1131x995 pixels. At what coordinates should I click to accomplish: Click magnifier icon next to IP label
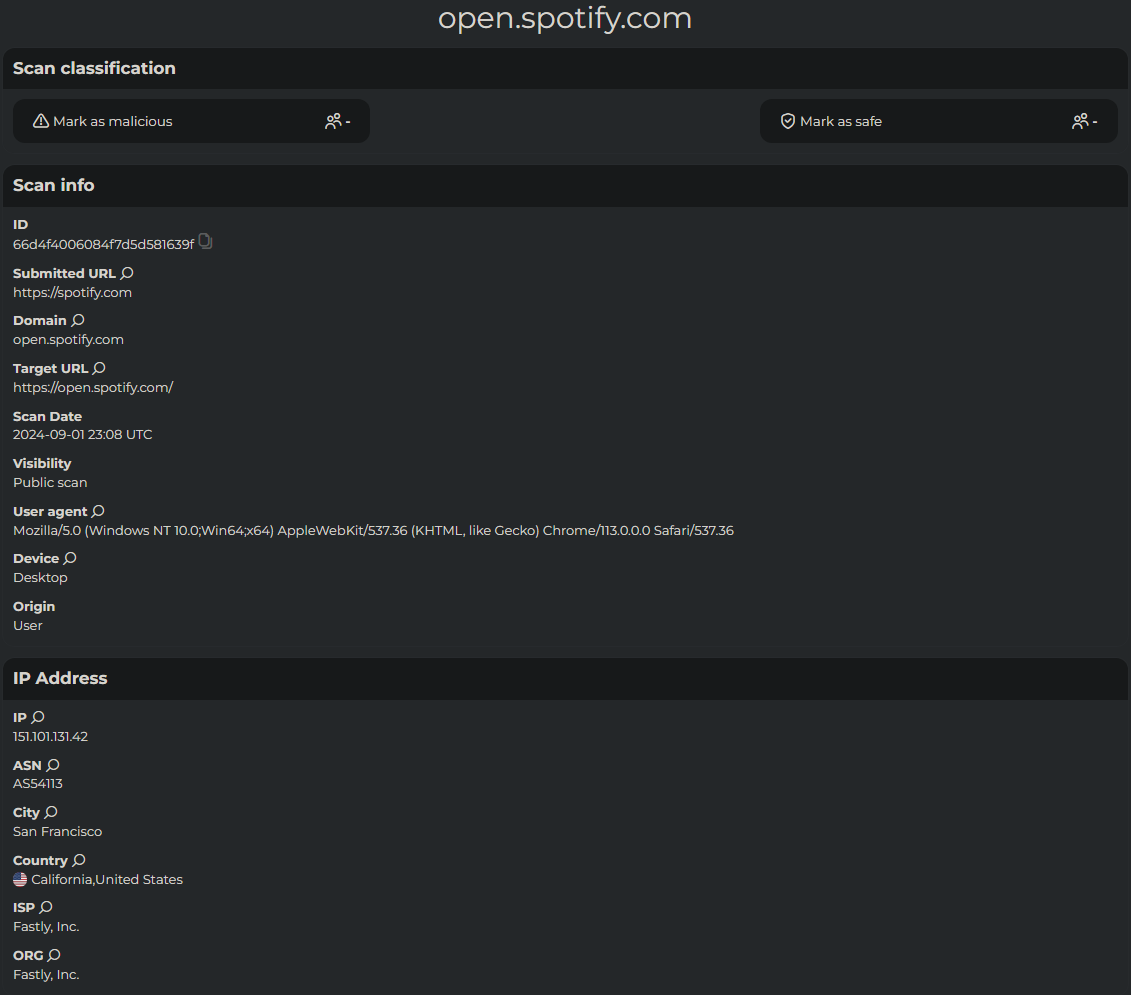38,717
